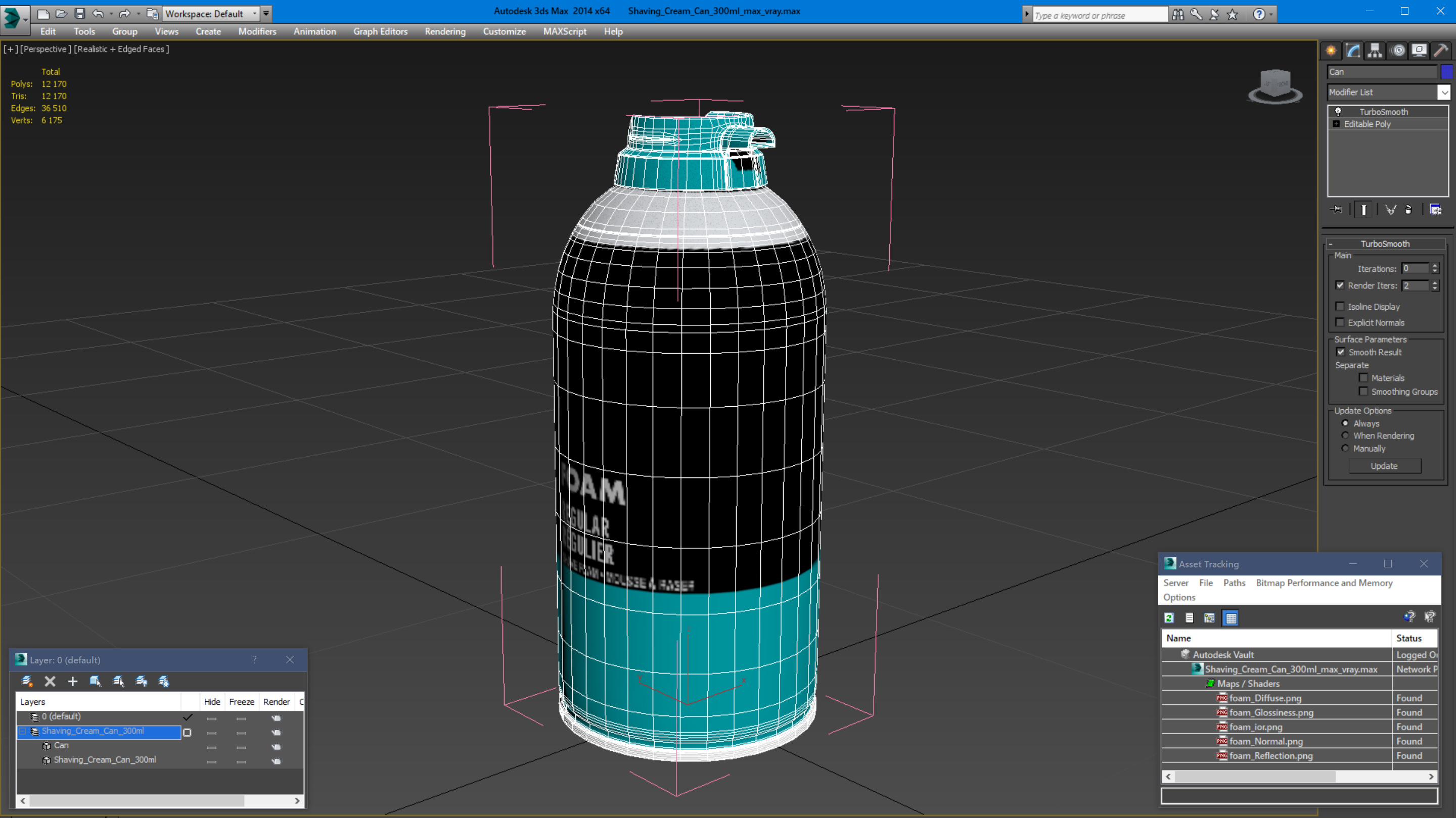This screenshot has height=818, width=1456.
Task: Open Bitmap Performance and Memory menu
Action: (1324, 583)
